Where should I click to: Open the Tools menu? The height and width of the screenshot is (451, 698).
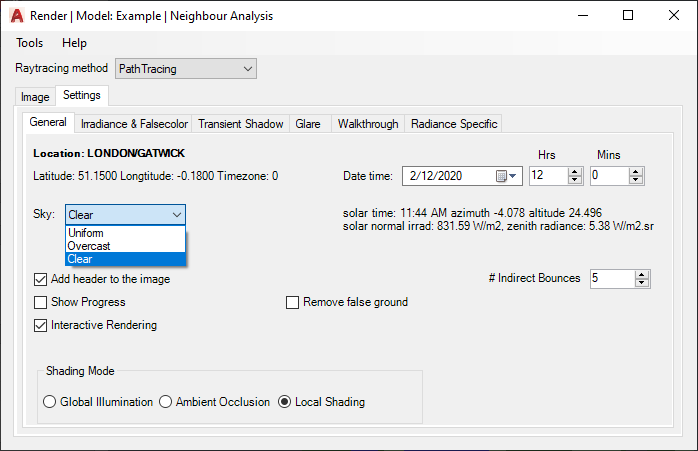tap(29, 43)
